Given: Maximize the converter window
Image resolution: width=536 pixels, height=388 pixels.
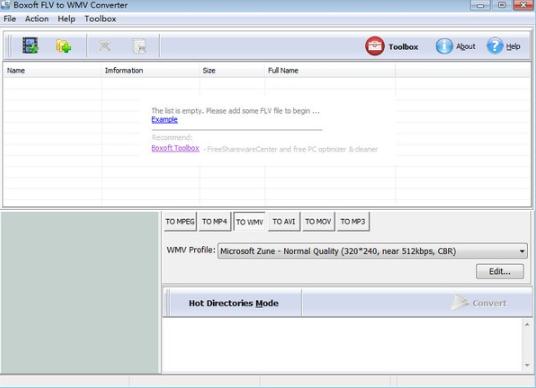Looking at the screenshot, I should pyautogui.click(x=502, y=5).
